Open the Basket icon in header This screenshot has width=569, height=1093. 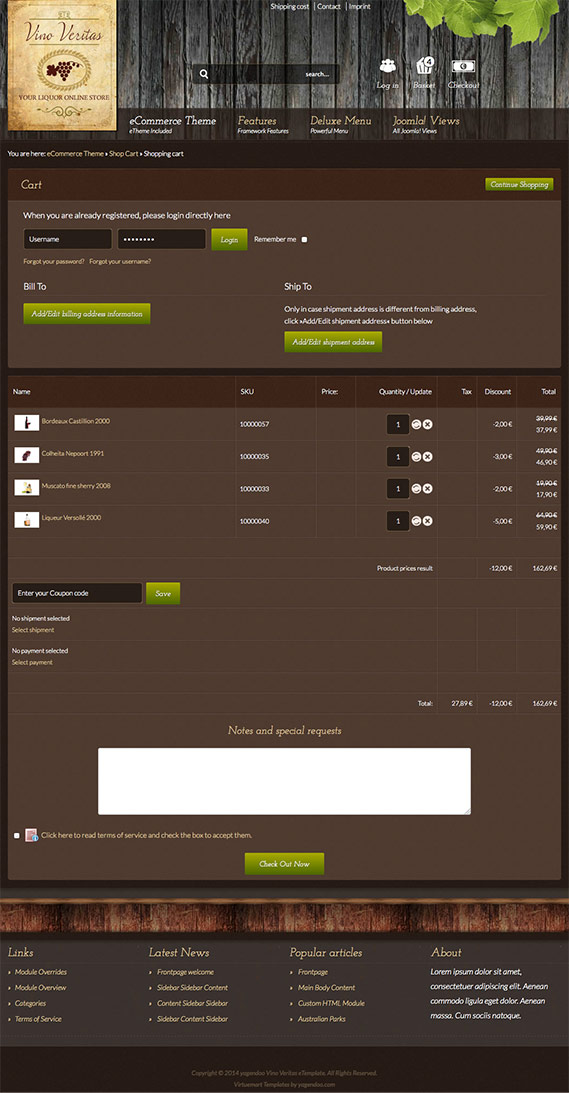tap(425, 66)
